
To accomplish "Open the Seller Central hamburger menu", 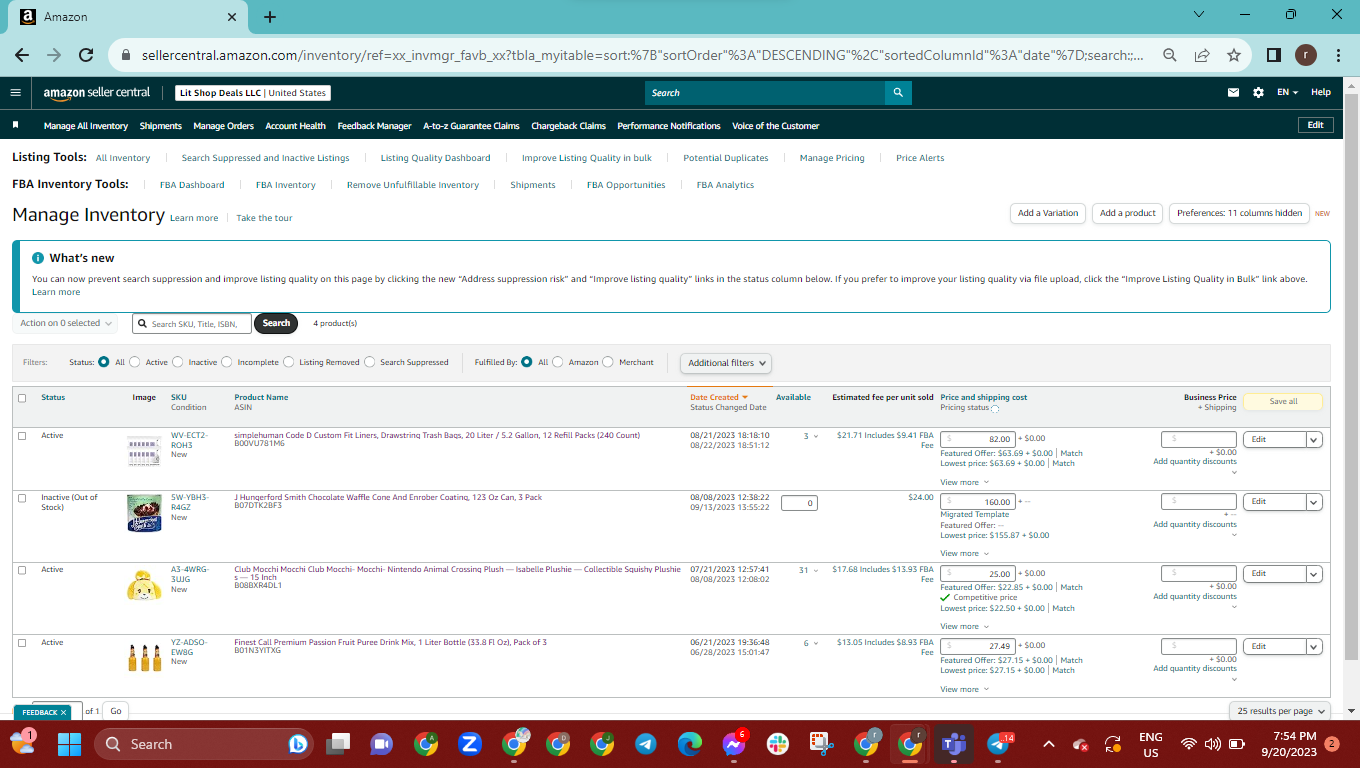I will pyautogui.click(x=15, y=93).
